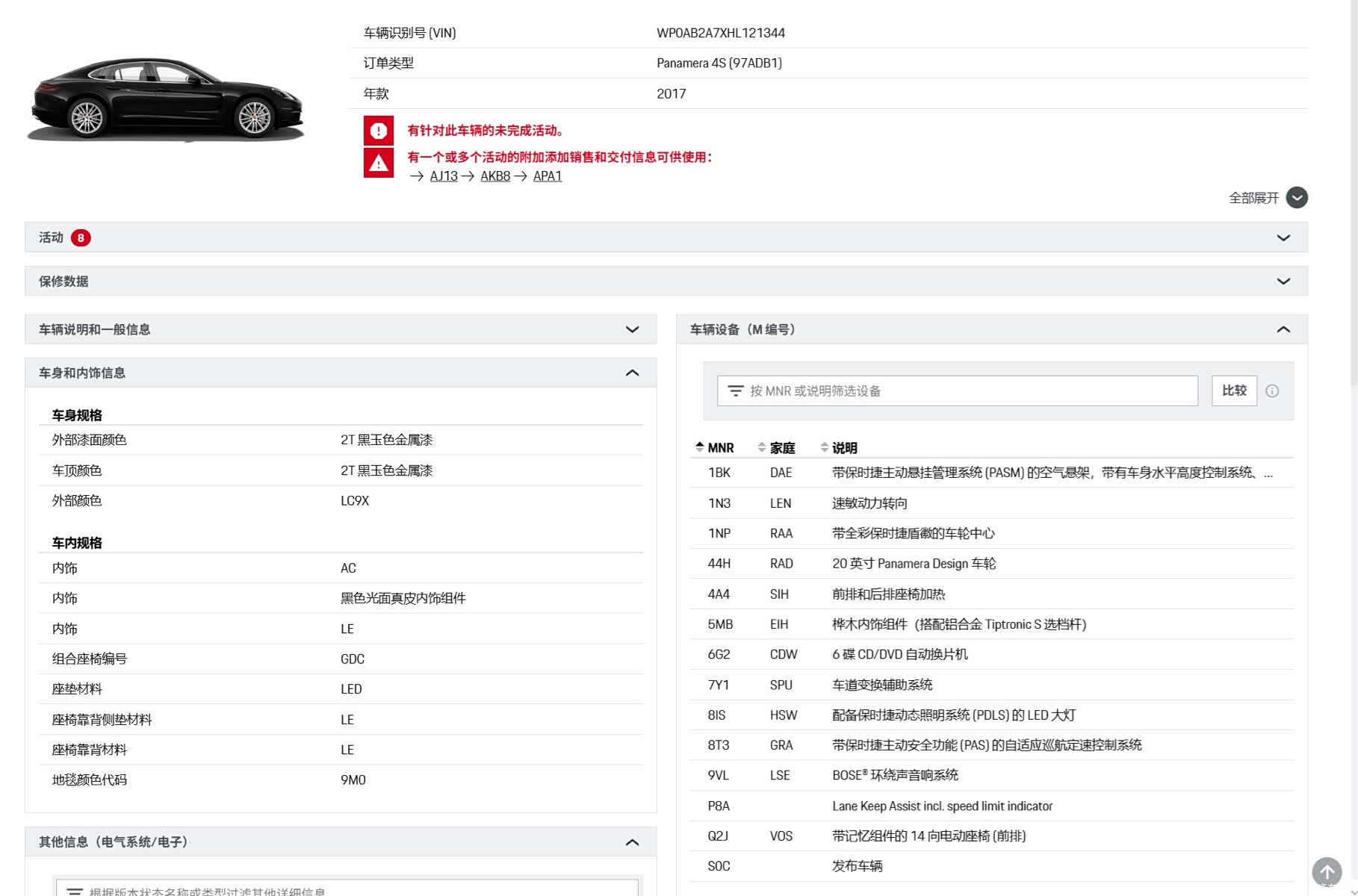Click the seat combination code GDC
The height and width of the screenshot is (896, 1358).
(353, 659)
